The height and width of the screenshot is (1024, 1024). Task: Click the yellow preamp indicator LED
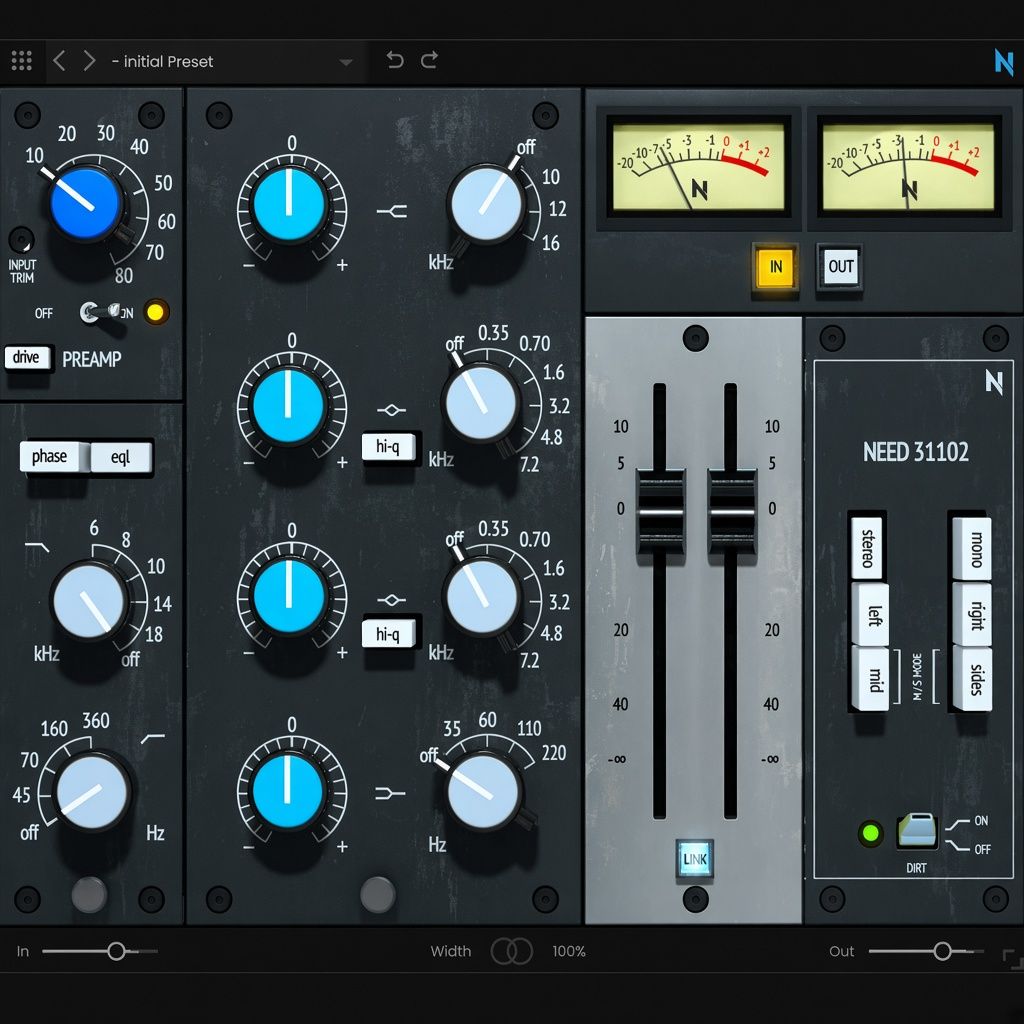tap(155, 312)
